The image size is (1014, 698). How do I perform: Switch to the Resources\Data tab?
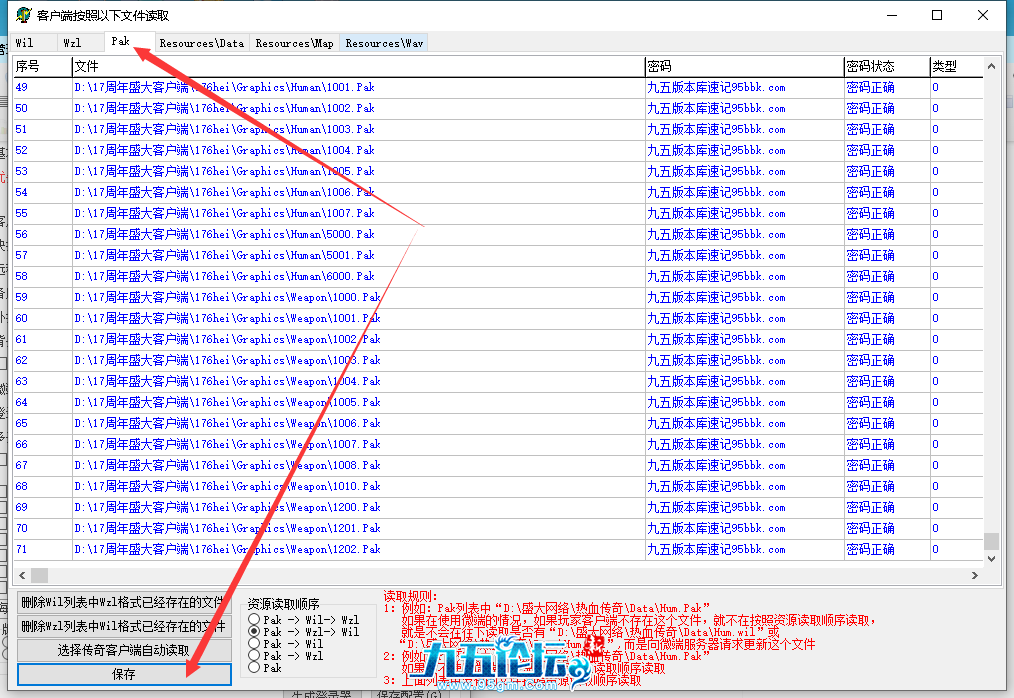[201, 43]
